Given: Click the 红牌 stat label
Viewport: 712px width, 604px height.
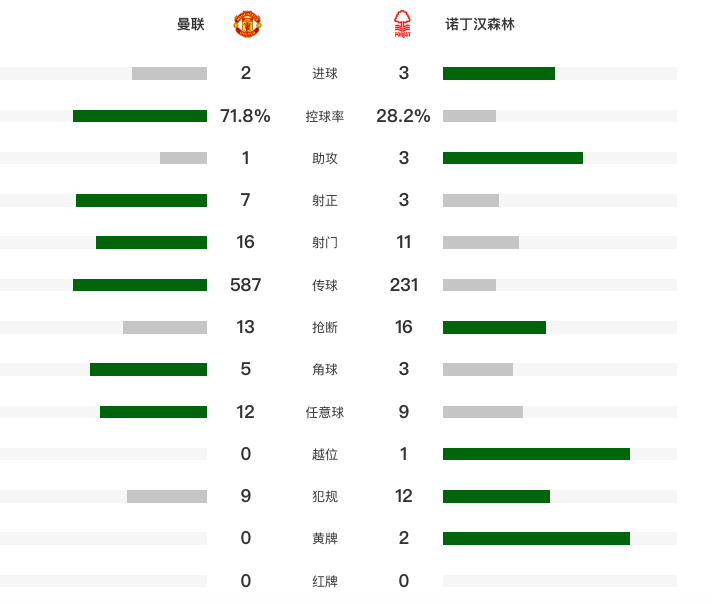Looking at the screenshot, I should (325, 581).
